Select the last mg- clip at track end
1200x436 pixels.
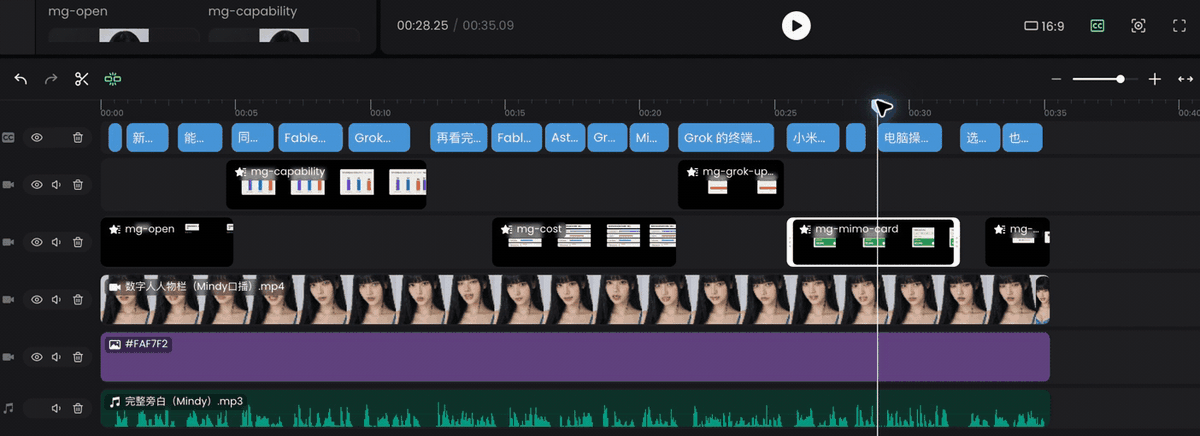click(x=1017, y=242)
